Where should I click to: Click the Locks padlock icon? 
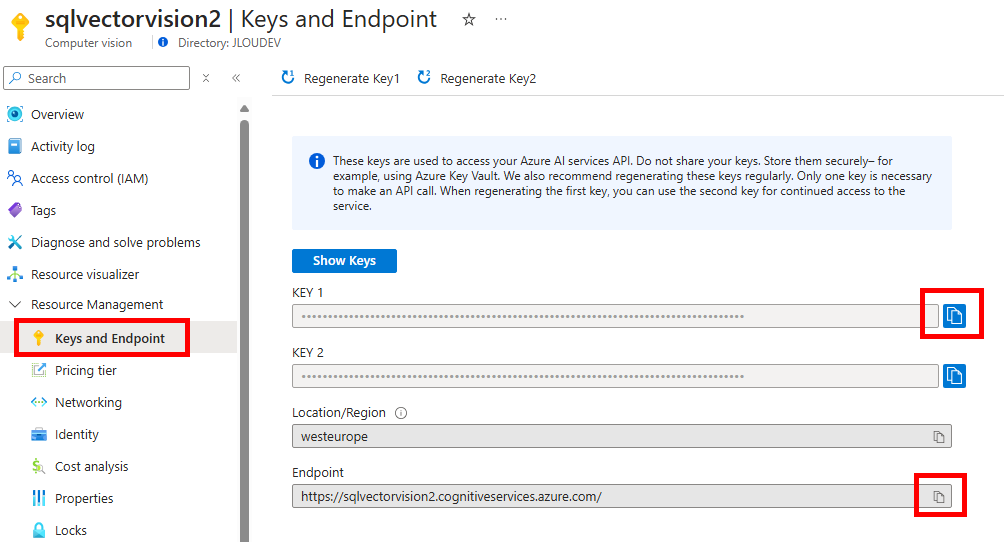point(38,530)
